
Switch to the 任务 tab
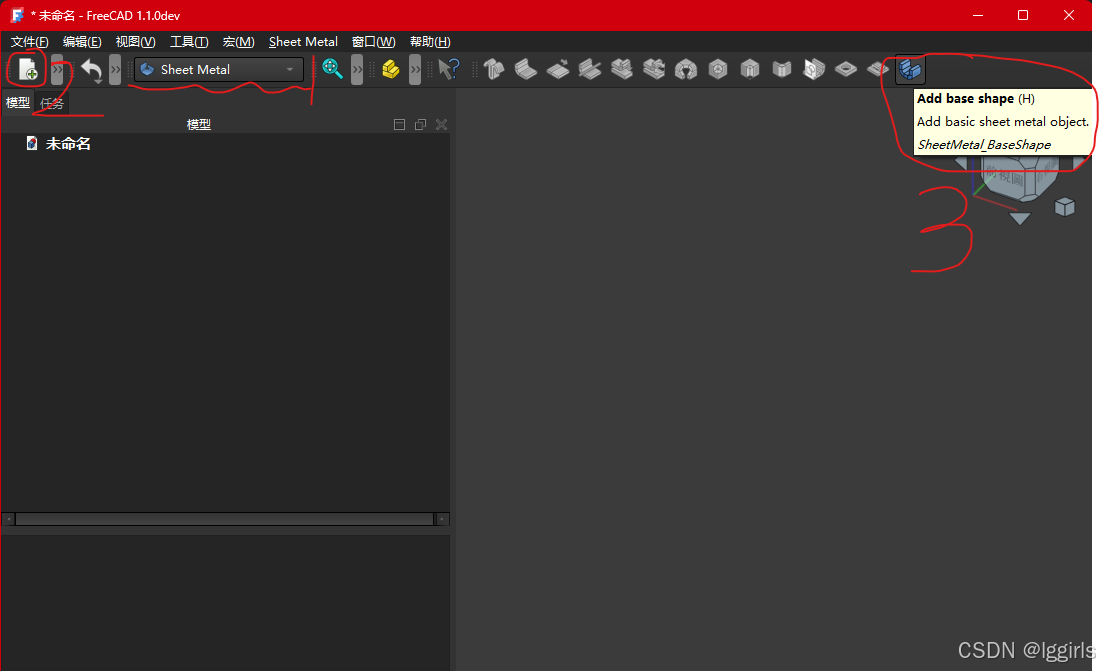[x=51, y=103]
